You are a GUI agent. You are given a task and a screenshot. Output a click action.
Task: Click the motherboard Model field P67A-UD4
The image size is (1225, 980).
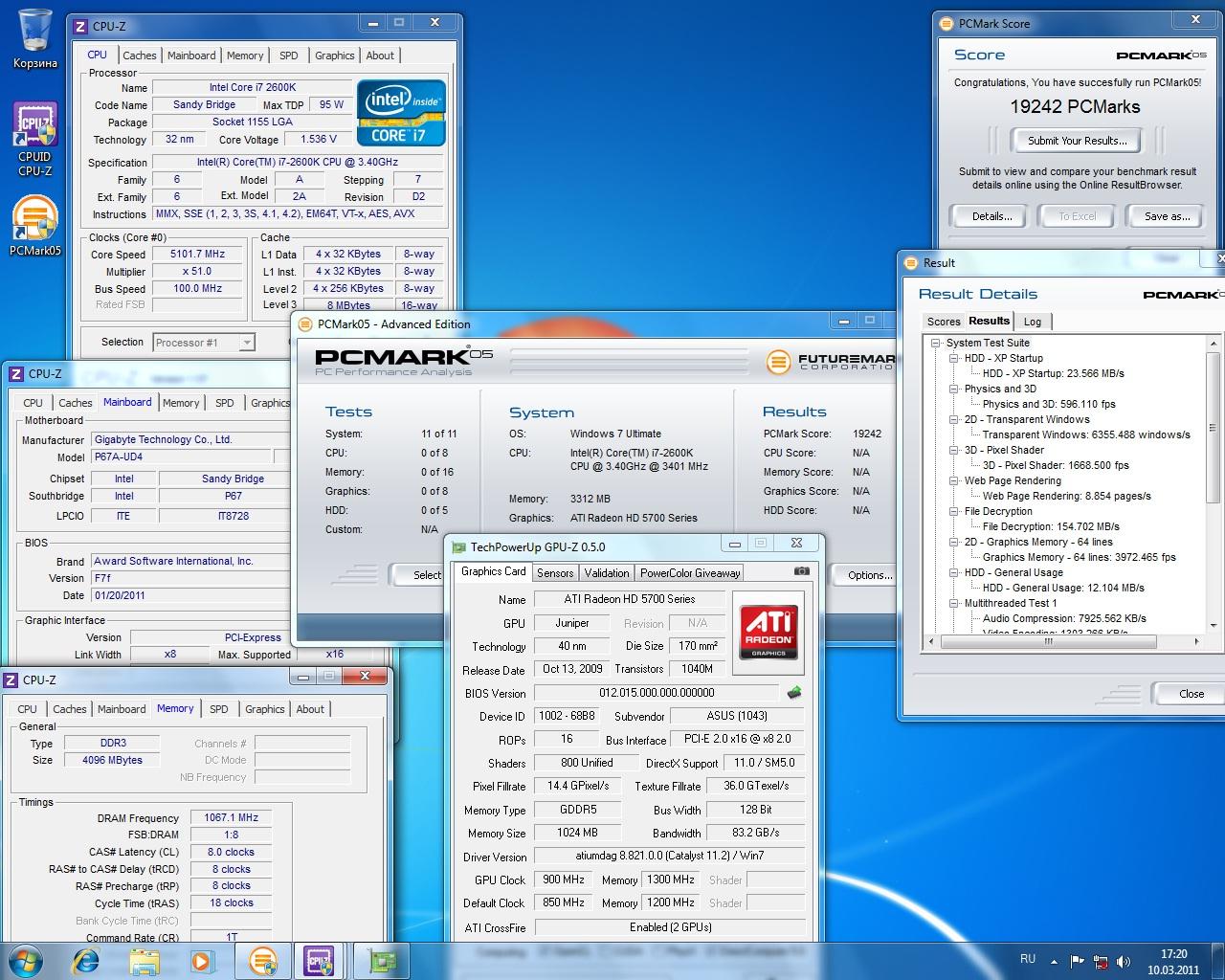[x=182, y=457]
